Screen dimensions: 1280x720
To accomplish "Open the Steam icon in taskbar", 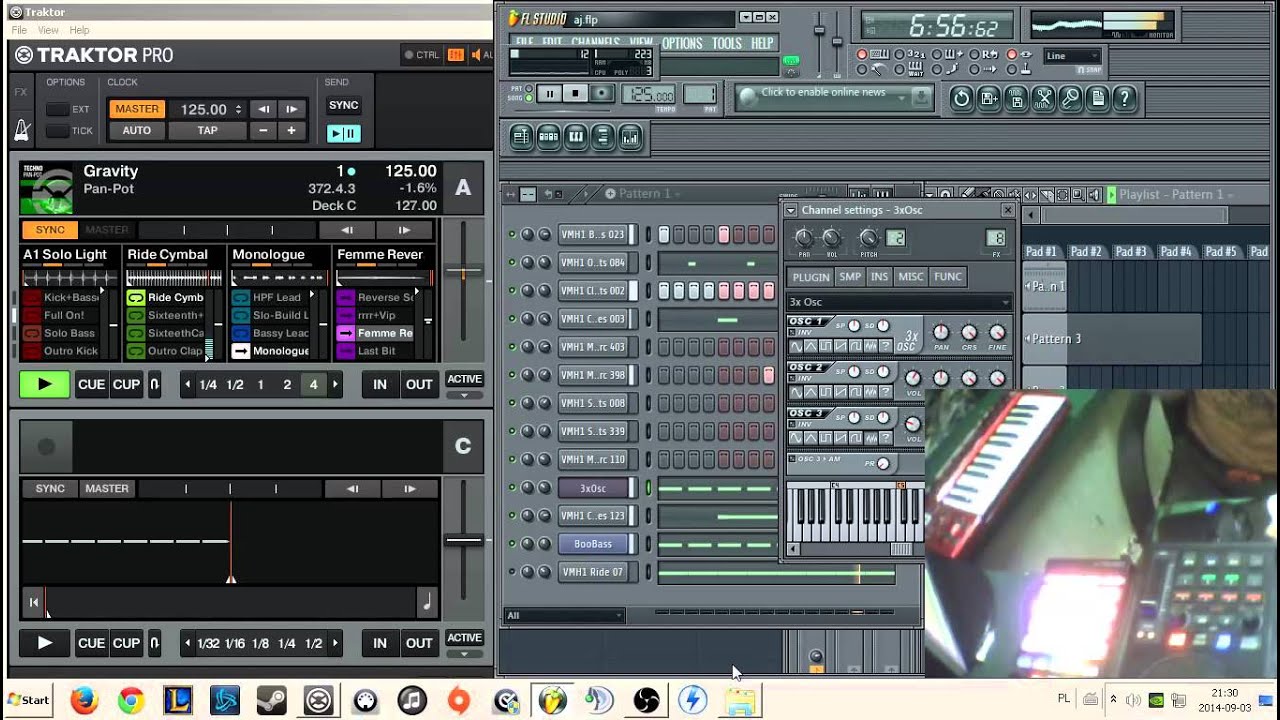I will pos(272,700).
